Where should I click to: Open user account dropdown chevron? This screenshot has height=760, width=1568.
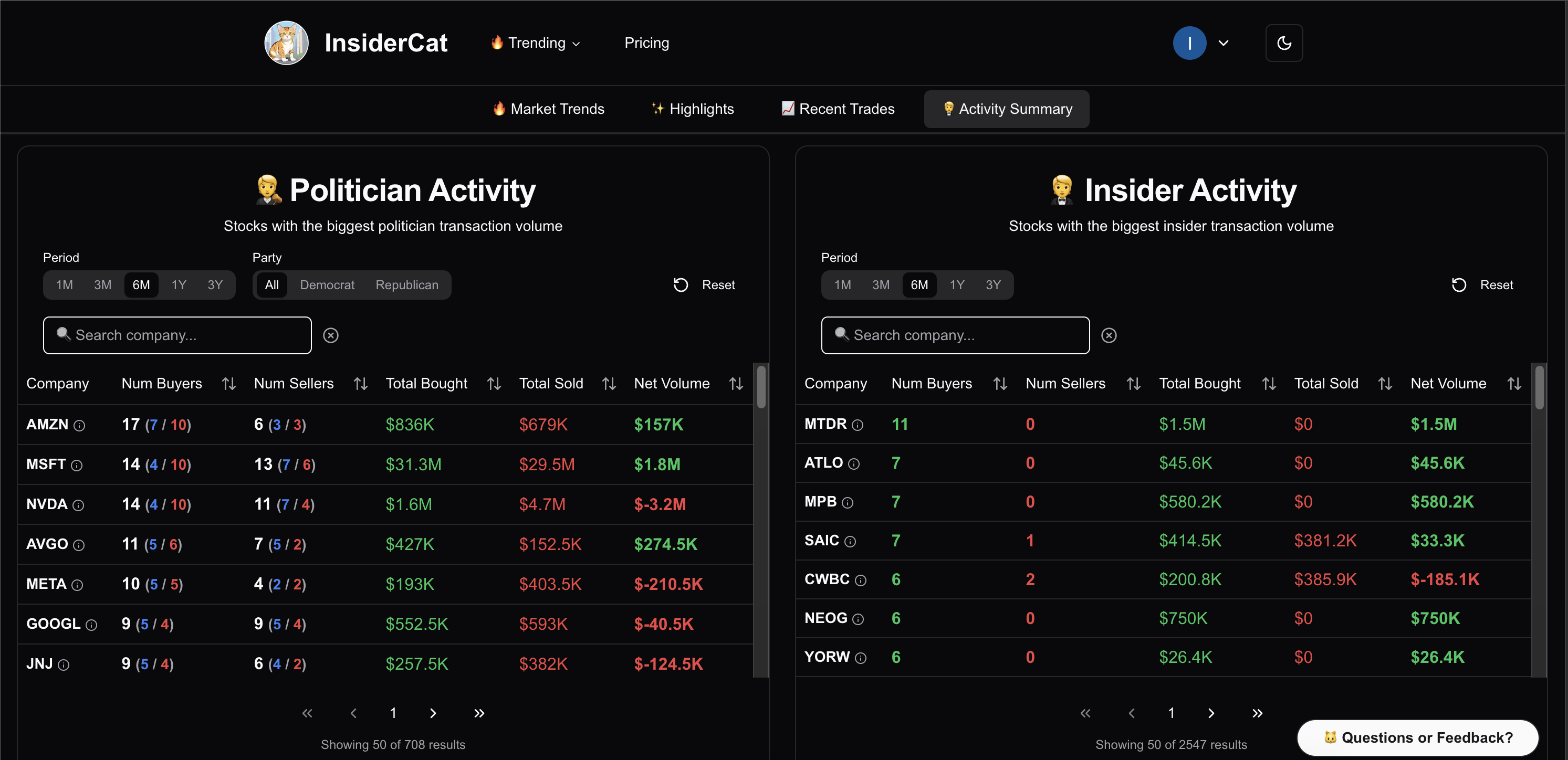1223,43
